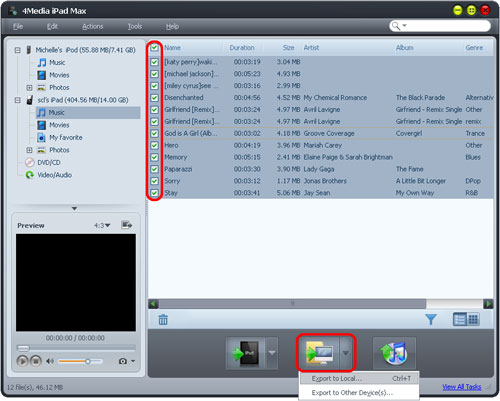This screenshot has width=500, height=401.
Task: Switch to list view mode
Action: [459, 319]
